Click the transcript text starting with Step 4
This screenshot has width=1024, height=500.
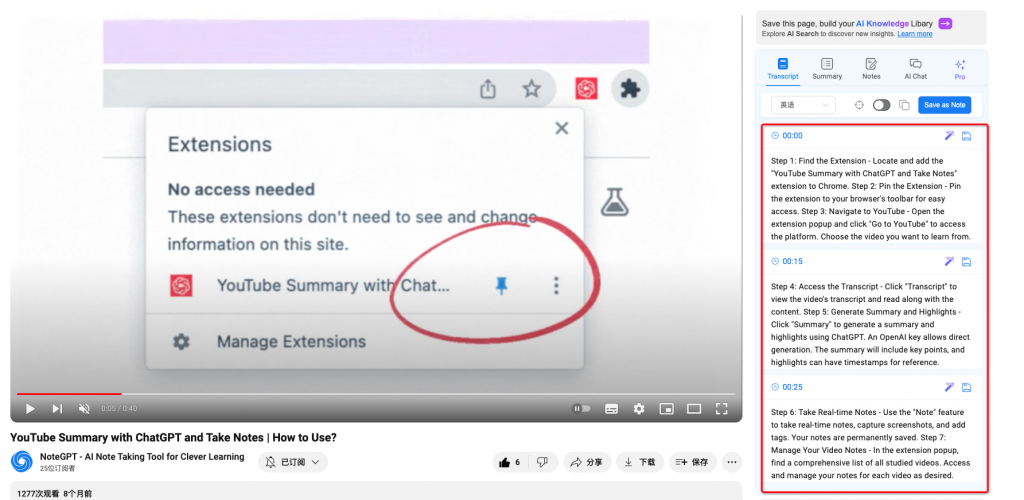point(871,324)
